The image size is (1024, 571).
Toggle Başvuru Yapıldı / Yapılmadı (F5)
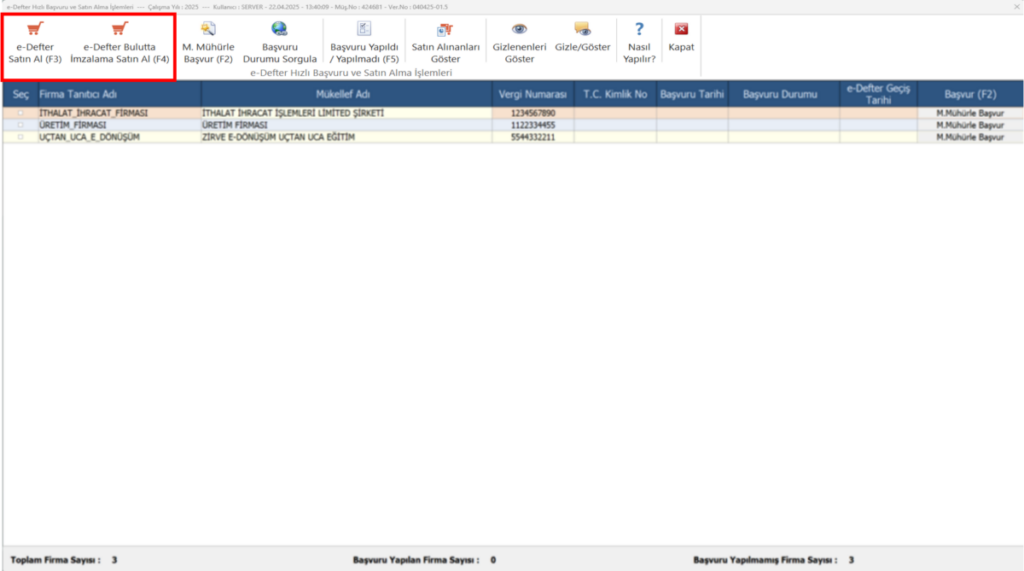(x=364, y=42)
